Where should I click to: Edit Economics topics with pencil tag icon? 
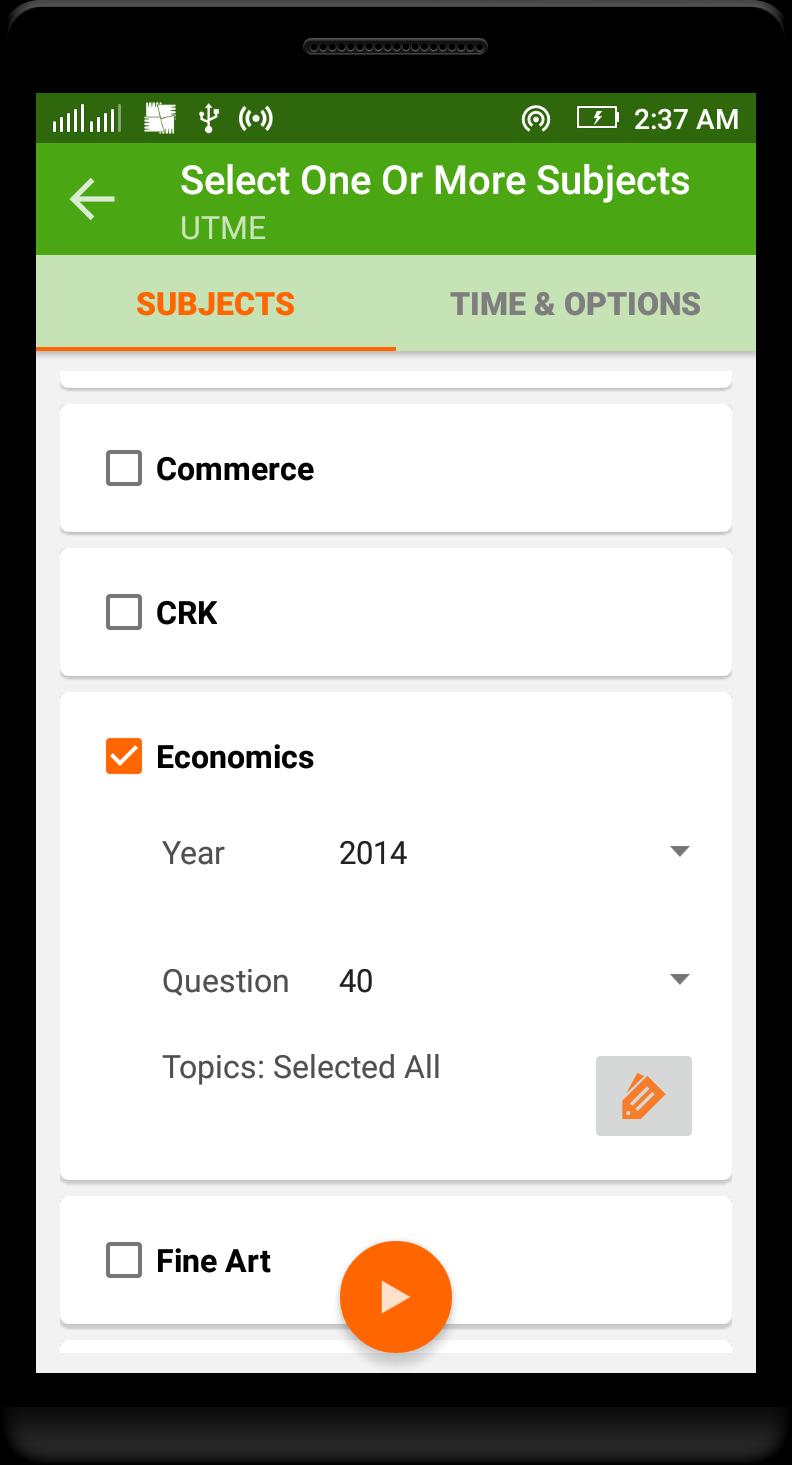pyautogui.click(x=644, y=1096)
